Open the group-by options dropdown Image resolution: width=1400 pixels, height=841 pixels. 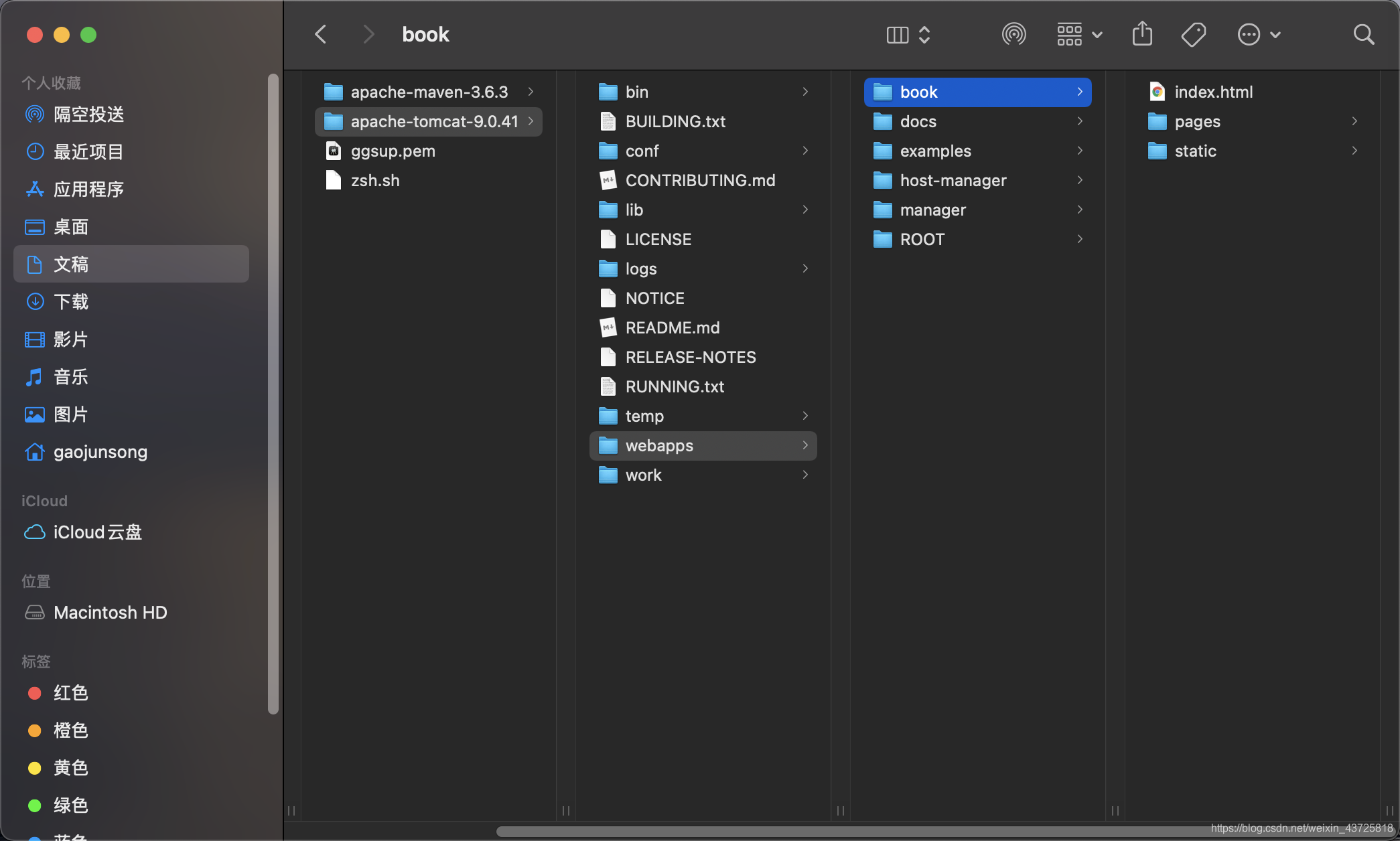tap(1079, 34)
